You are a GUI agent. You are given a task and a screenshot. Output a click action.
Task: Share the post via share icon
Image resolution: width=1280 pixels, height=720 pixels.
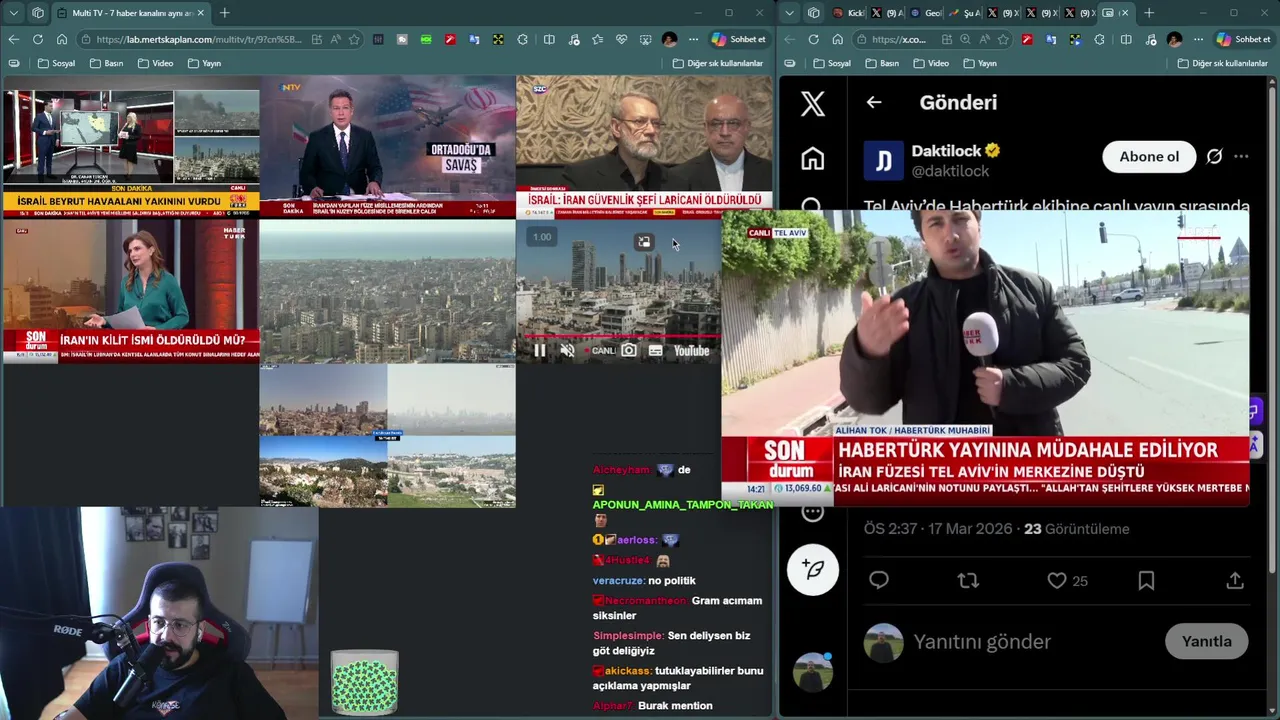coord(1235,580)
